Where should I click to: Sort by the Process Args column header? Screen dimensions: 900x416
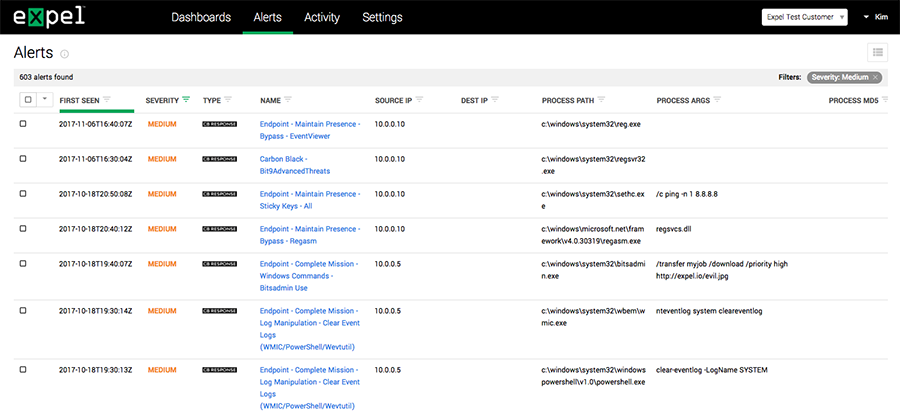click(x=683, y=100)
